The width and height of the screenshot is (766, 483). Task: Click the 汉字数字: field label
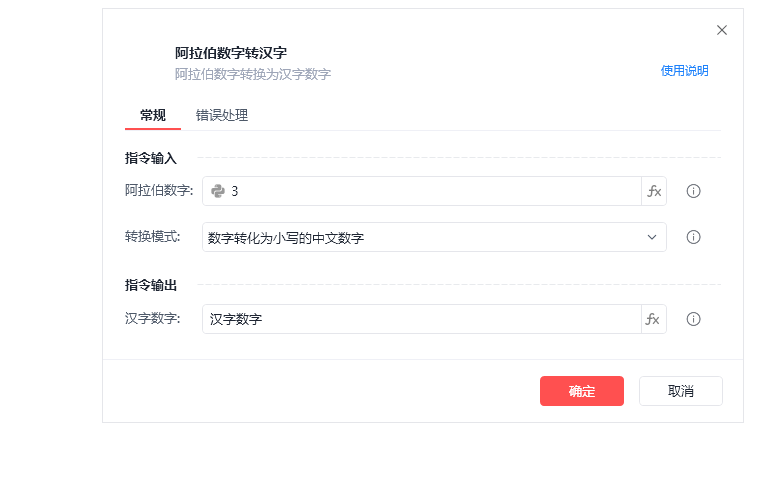point(152,319)
